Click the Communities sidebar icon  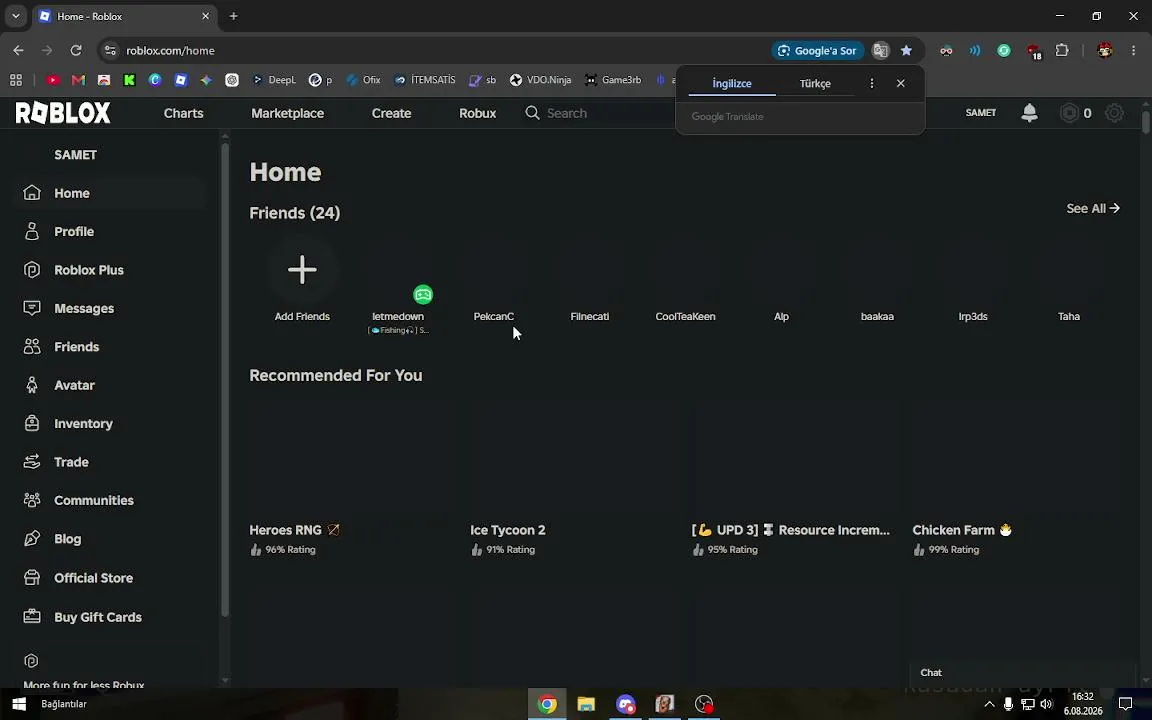pyautogui.click(x=32, y=500)
